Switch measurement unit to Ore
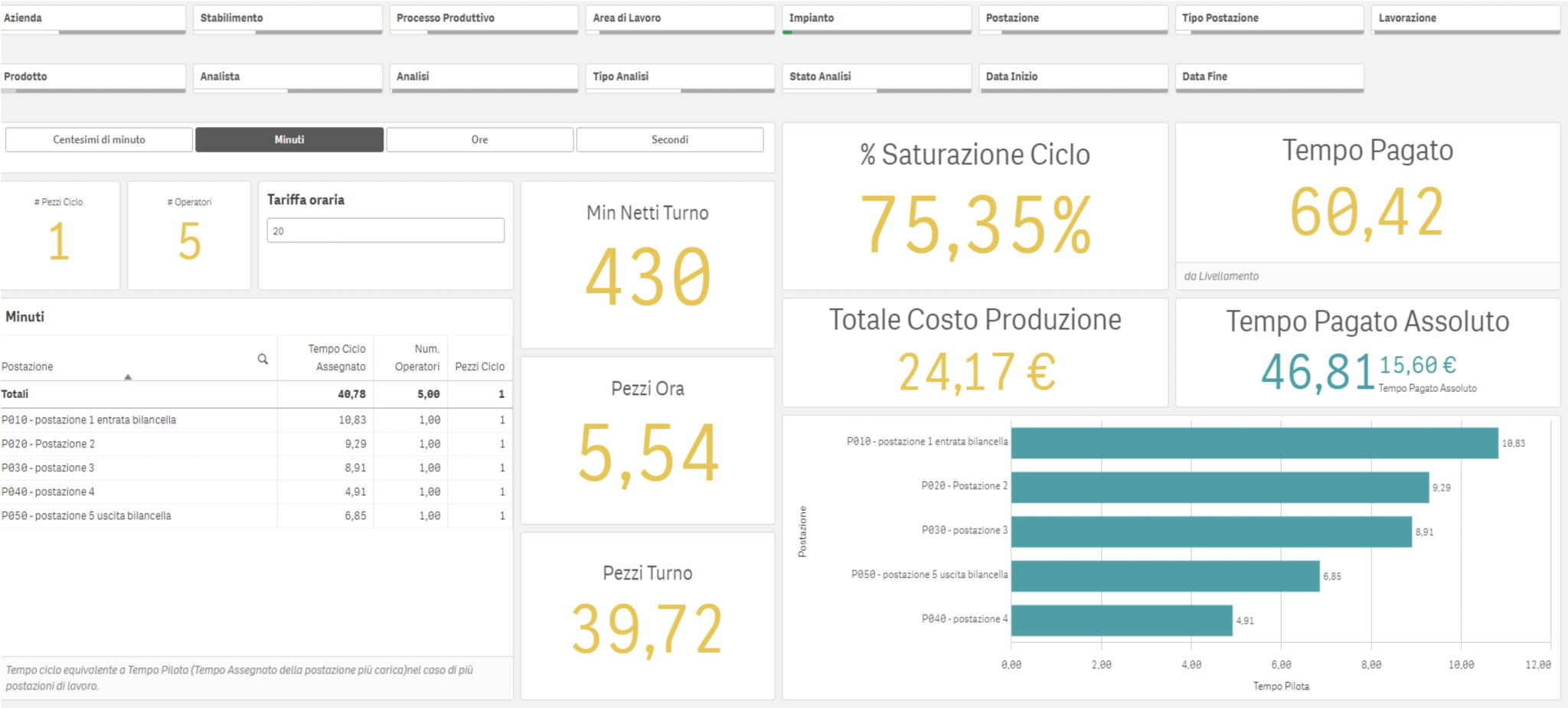The height and width of the screenshot is (708, 1568). tap(479, 139)
